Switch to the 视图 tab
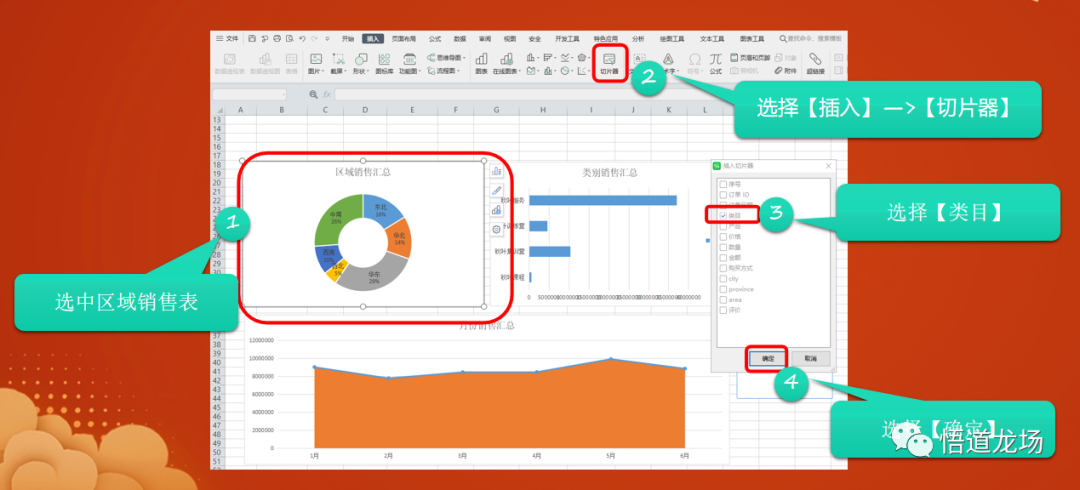Screen dimensions: 1080x490 pyautogui.click(x=510, y=39)
